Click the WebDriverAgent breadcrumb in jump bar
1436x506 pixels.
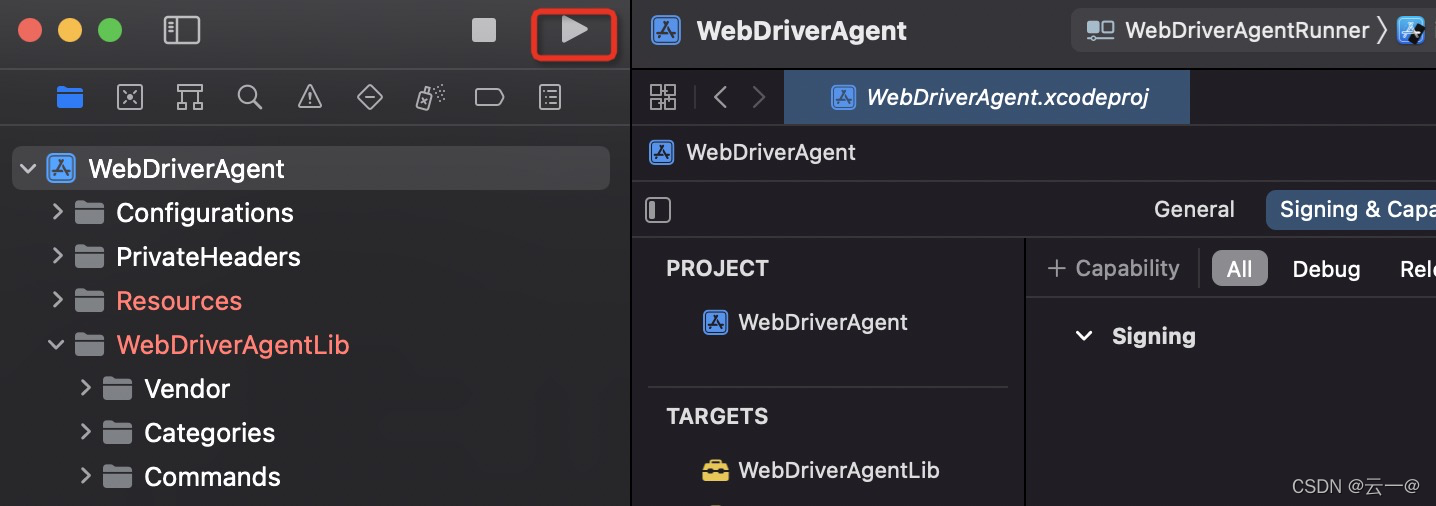[x=754, y=153]
